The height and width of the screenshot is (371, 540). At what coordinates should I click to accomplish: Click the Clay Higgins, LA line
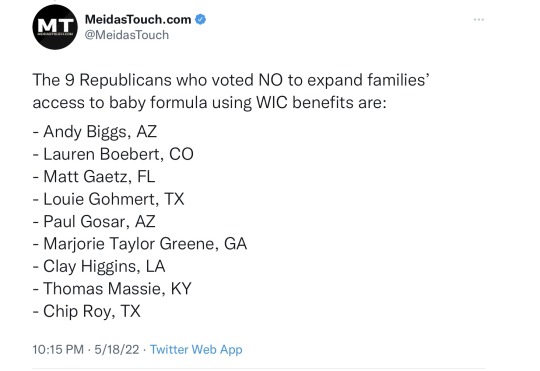pos(99,266)
